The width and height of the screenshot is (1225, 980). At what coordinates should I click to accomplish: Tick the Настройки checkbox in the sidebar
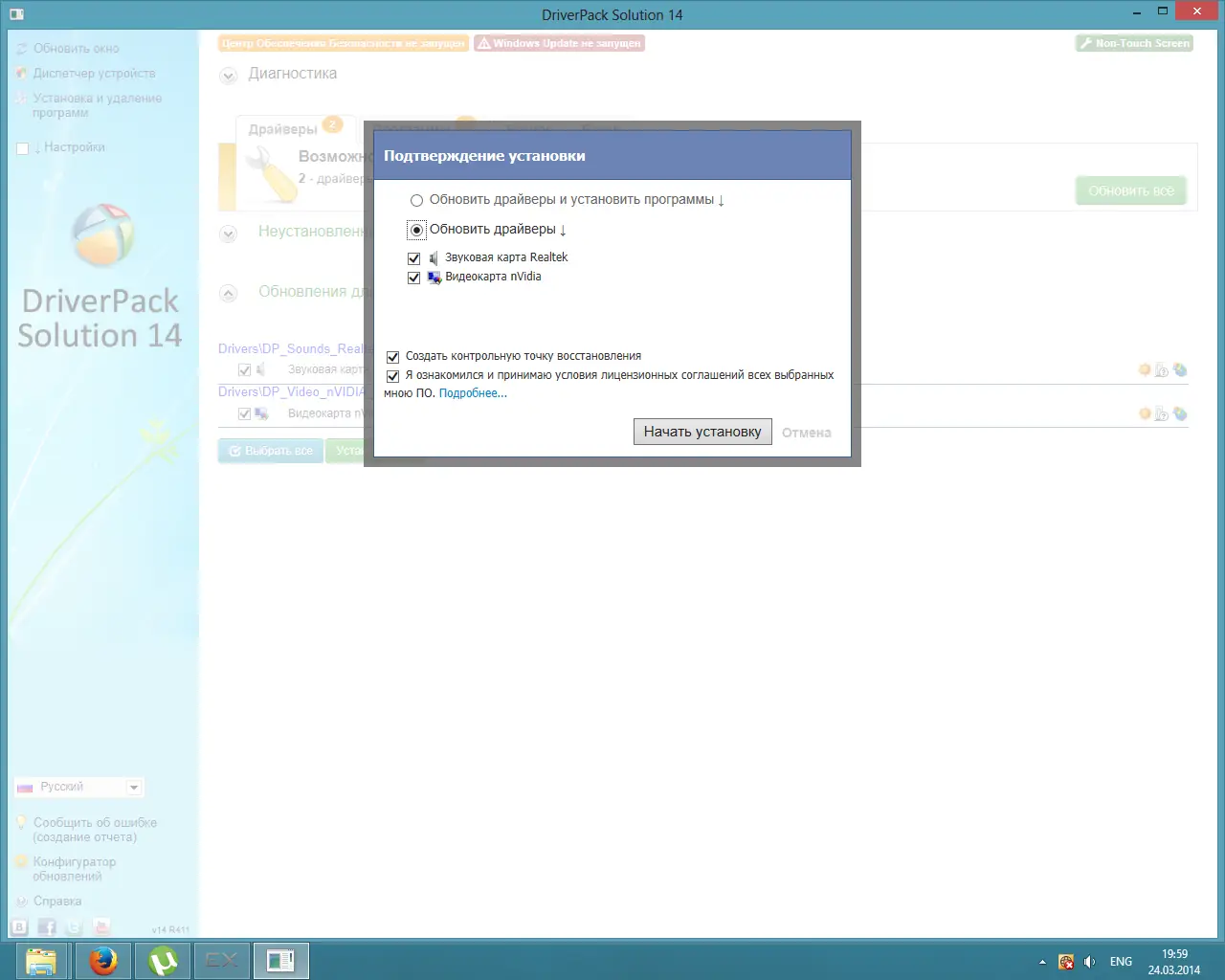coord(23,148)
